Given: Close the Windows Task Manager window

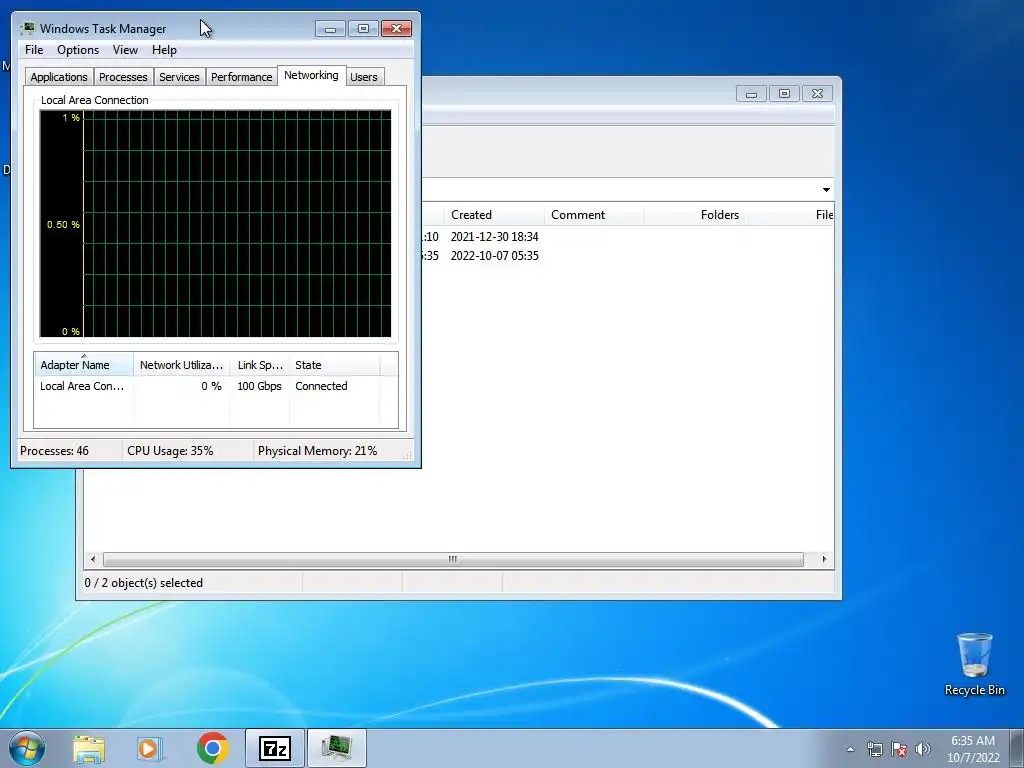Looking at the screenshot, I should click(396, 29).
